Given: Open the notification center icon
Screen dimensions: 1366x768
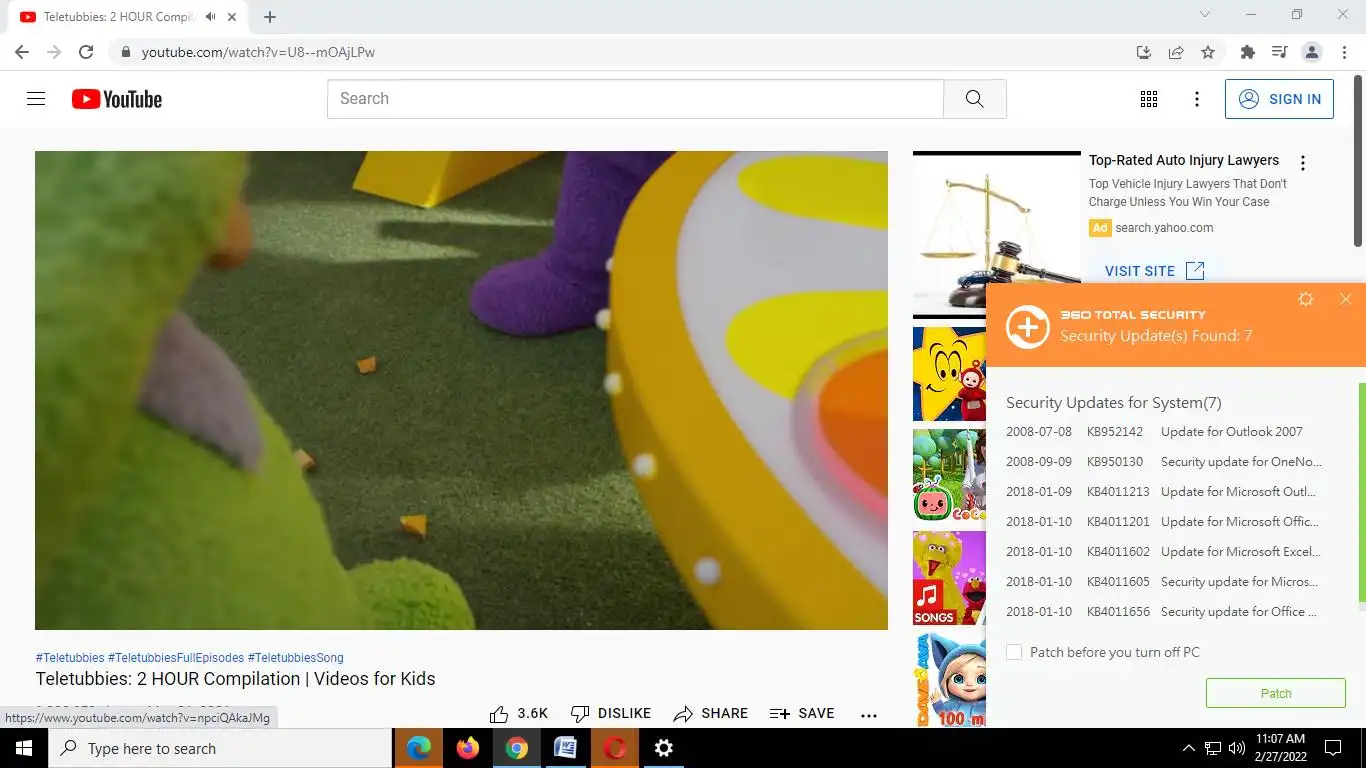Looking at the screenshot, I should pyautogui.click(x=1333, y=748).
